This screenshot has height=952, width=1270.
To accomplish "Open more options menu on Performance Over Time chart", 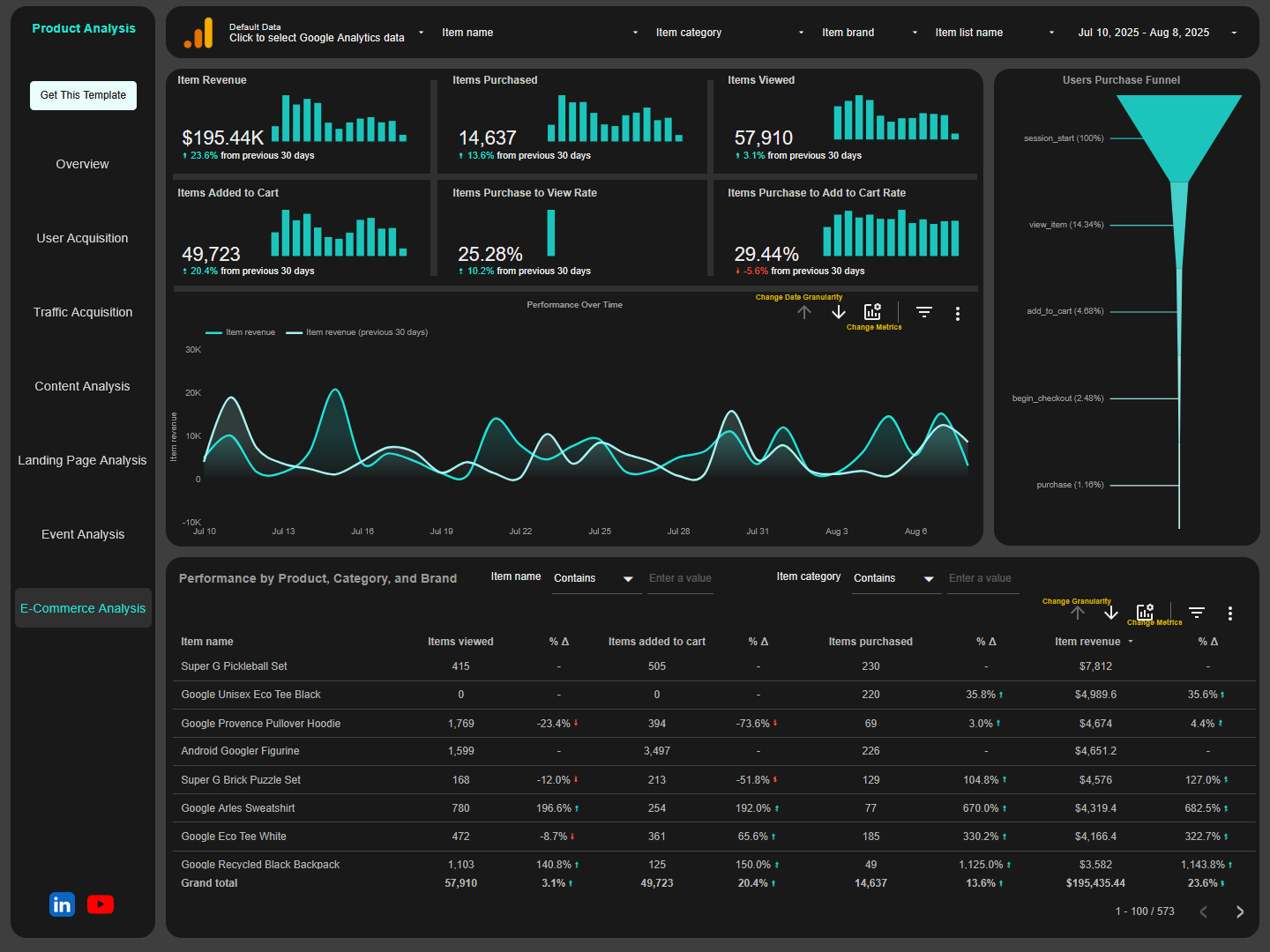I will click(958, 313).
